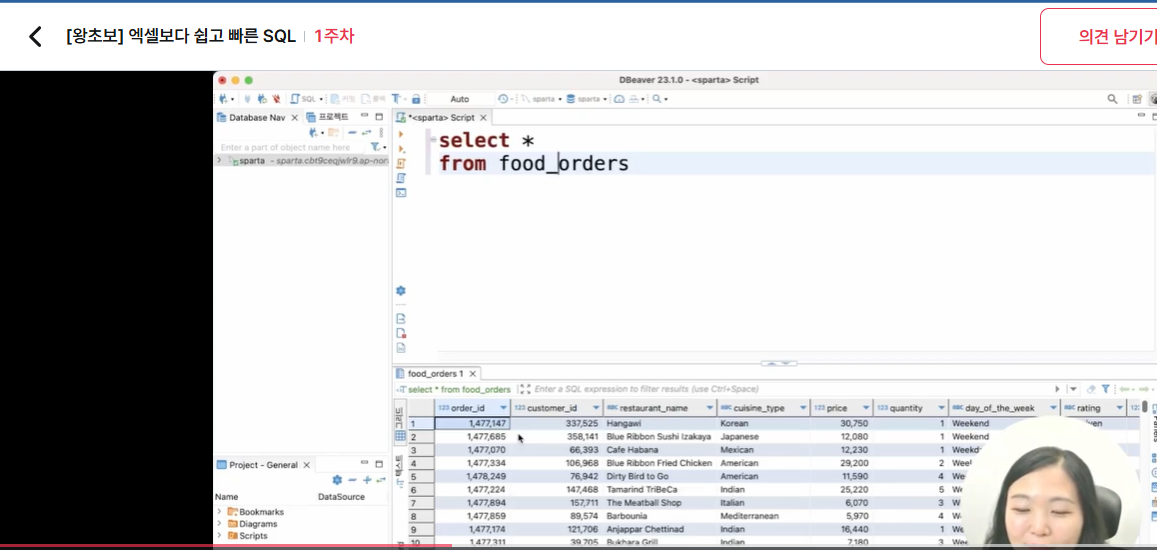Click the global search magnifier at right

[1112, 99]
